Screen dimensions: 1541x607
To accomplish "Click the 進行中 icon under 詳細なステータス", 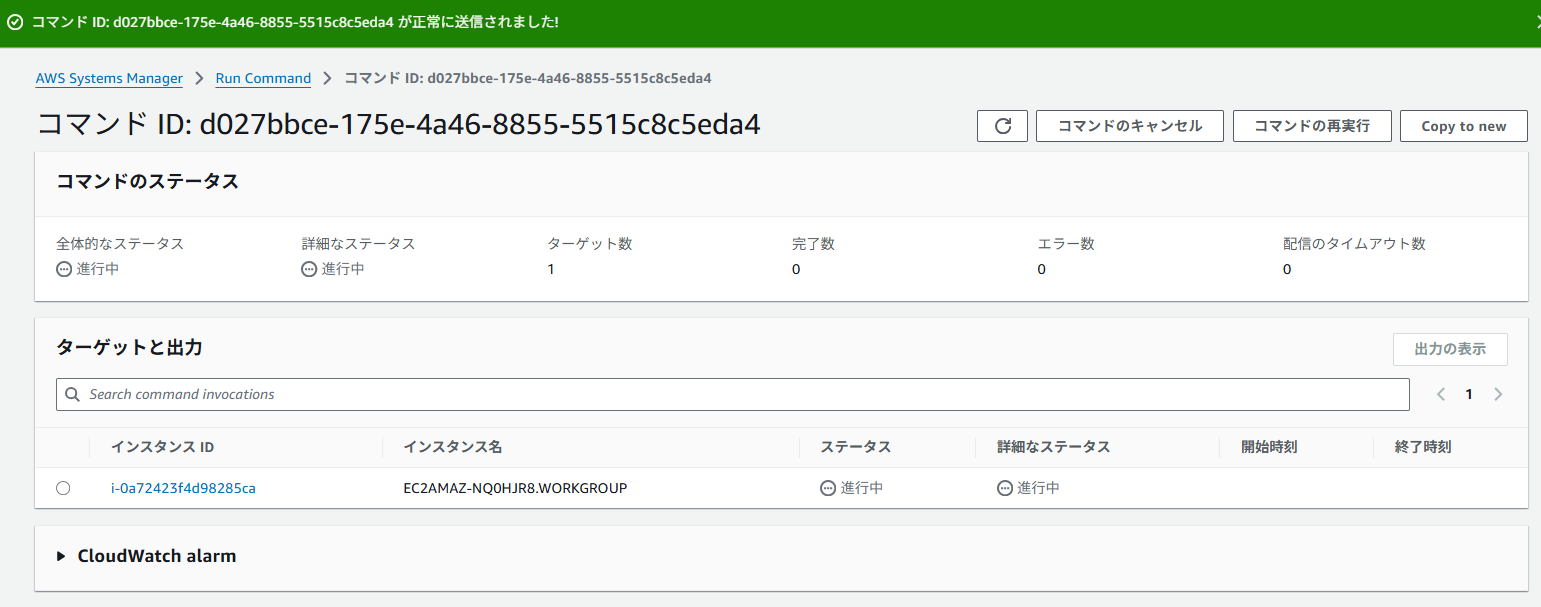I will pyautogui.click(x=309, y=268).
